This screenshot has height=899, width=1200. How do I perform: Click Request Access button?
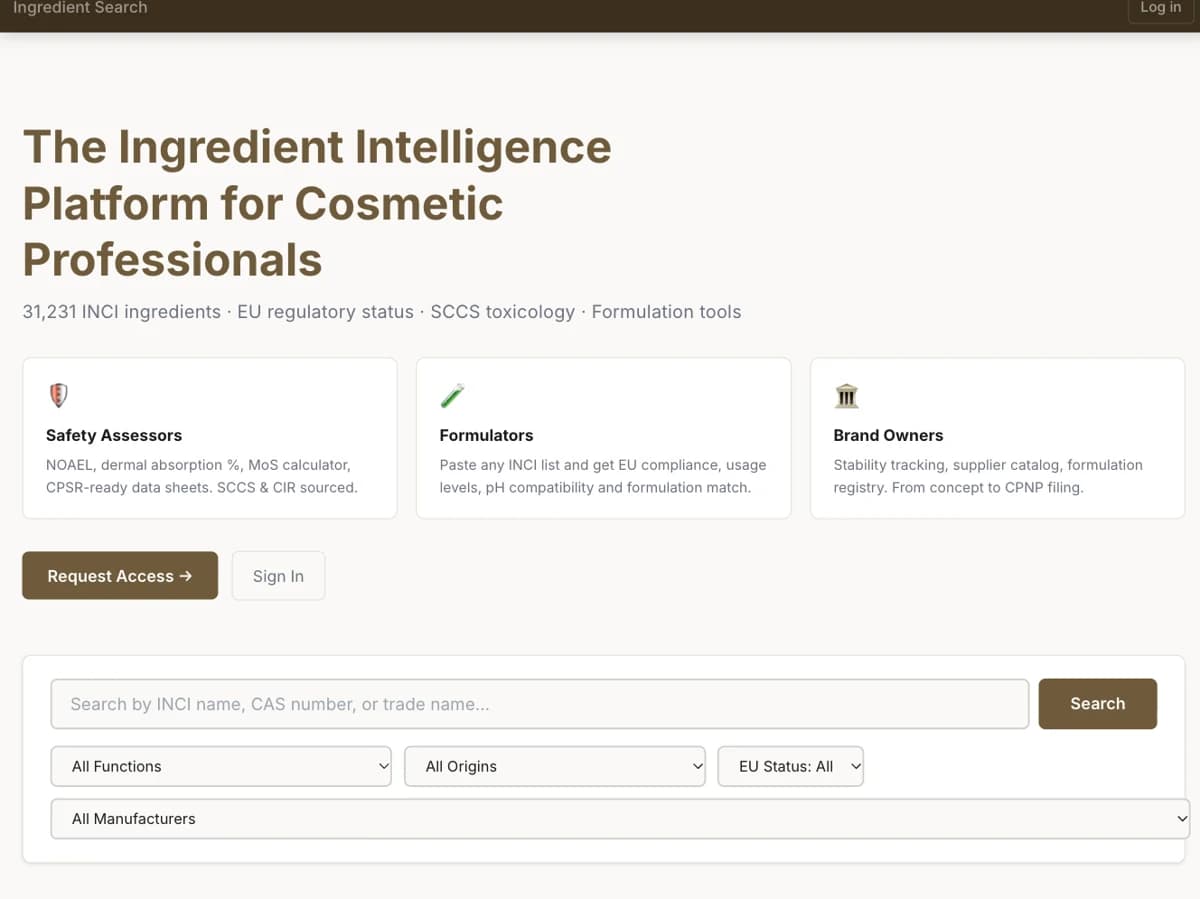tap(120, 576)
